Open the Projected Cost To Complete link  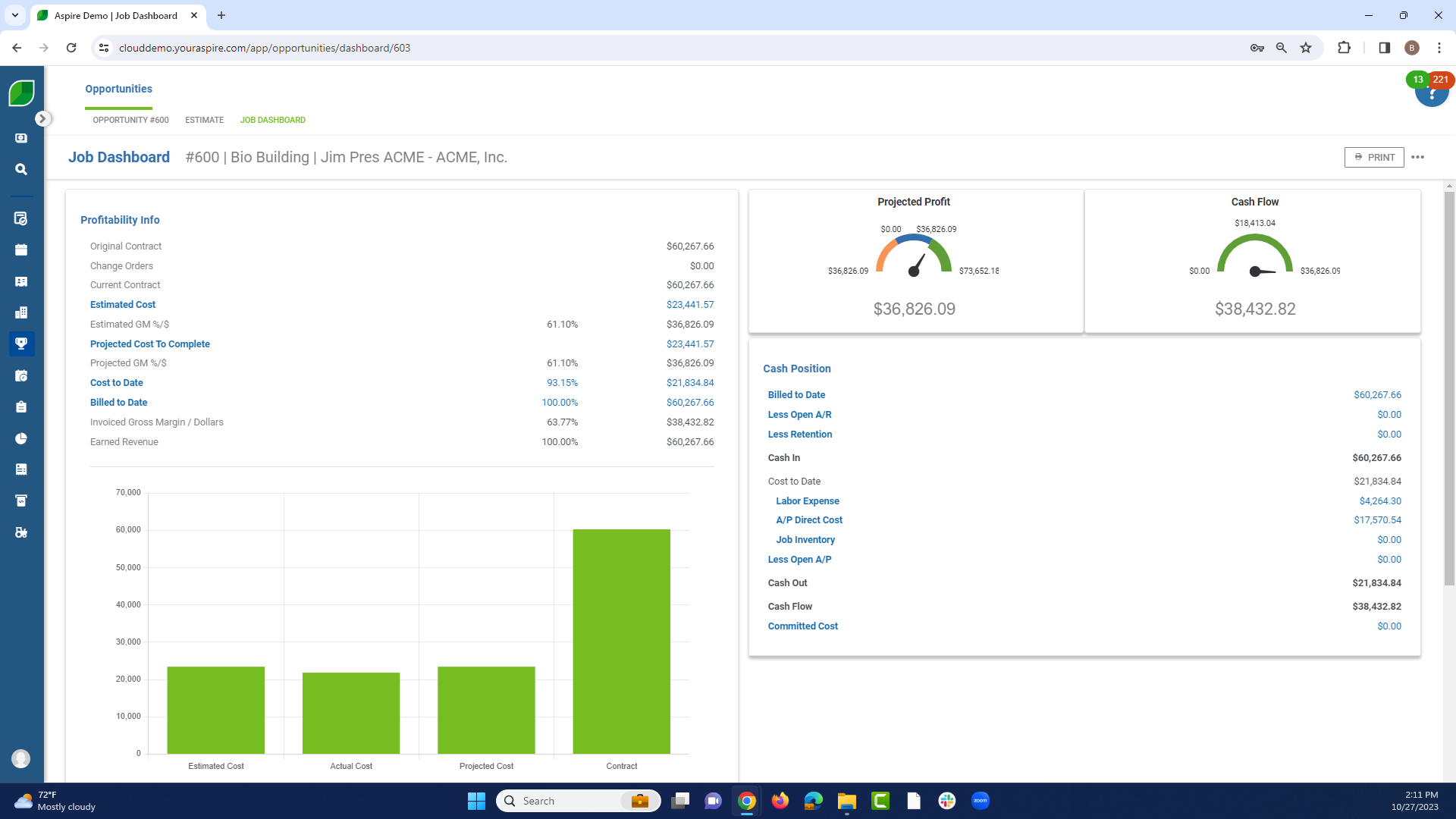tap(149, 344)
